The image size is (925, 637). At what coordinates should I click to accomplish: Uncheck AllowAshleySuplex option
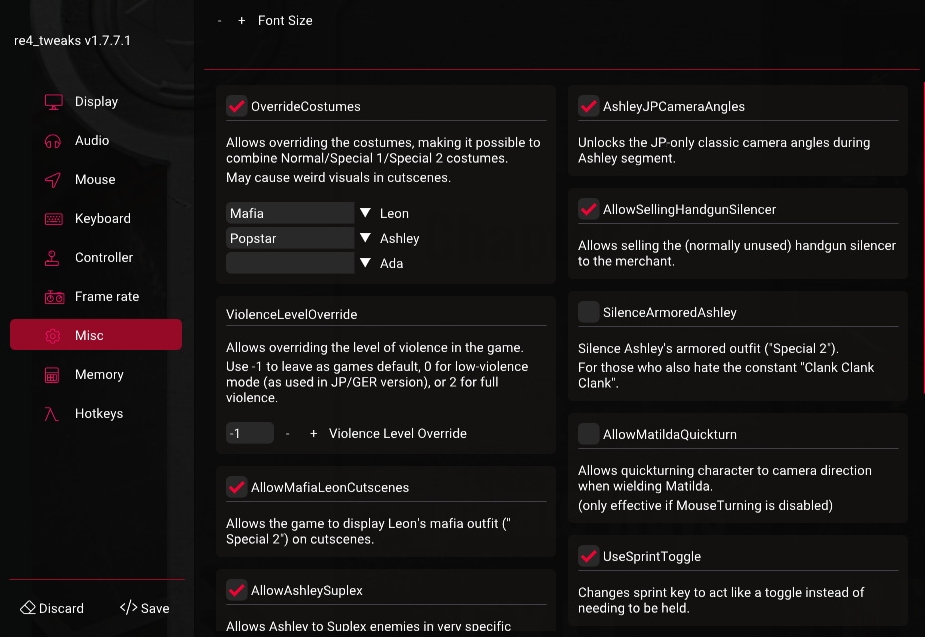(237, 590)
